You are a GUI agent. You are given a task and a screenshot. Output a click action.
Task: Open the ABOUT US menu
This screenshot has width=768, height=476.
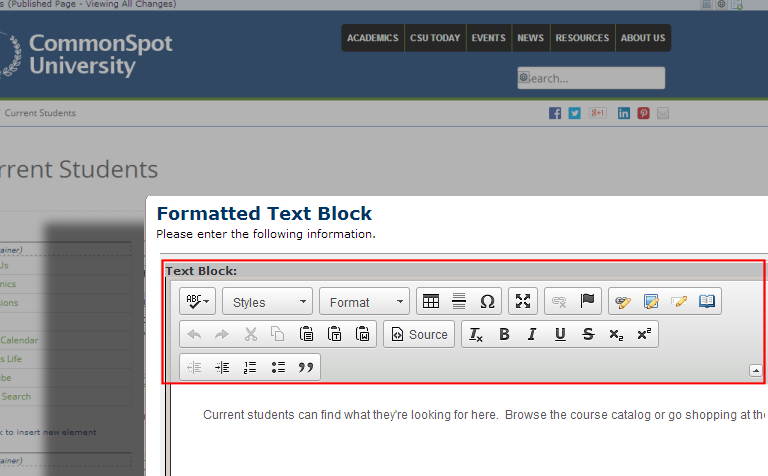[643, 38]
